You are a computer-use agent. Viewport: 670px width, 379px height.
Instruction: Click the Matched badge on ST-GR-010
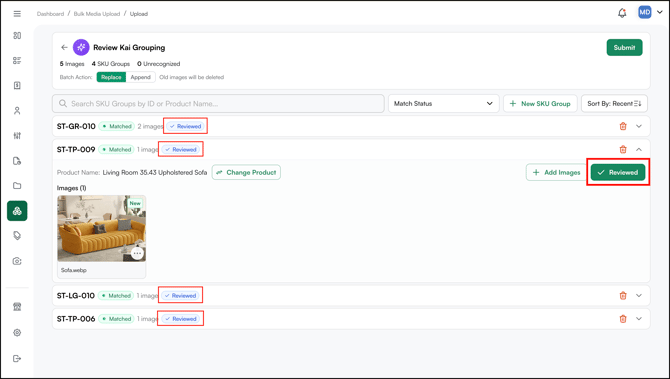[x=117, y=126]
